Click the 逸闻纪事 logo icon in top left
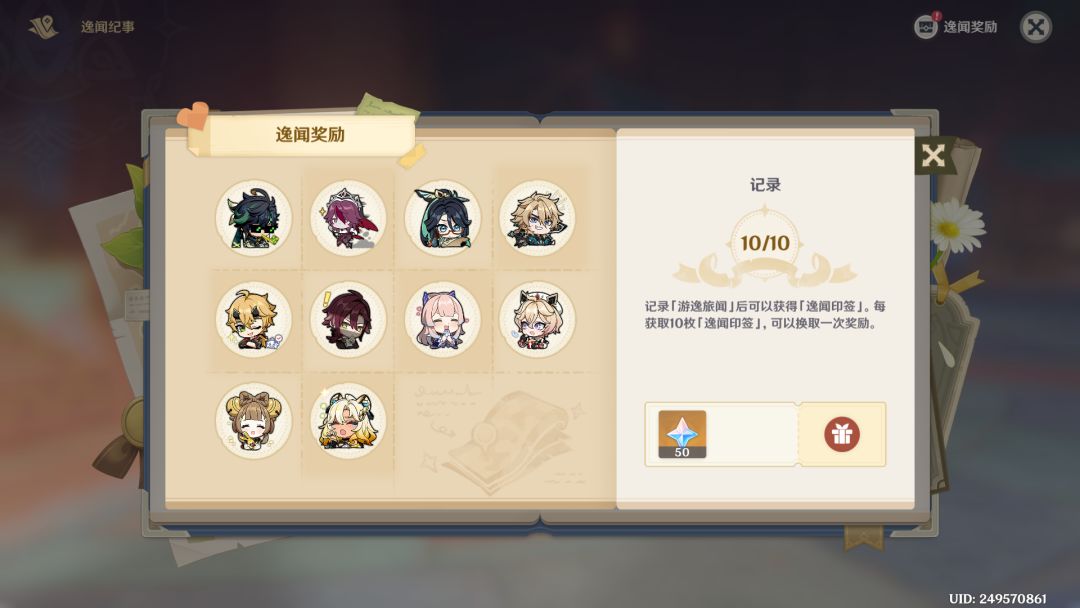 point(43,28)
